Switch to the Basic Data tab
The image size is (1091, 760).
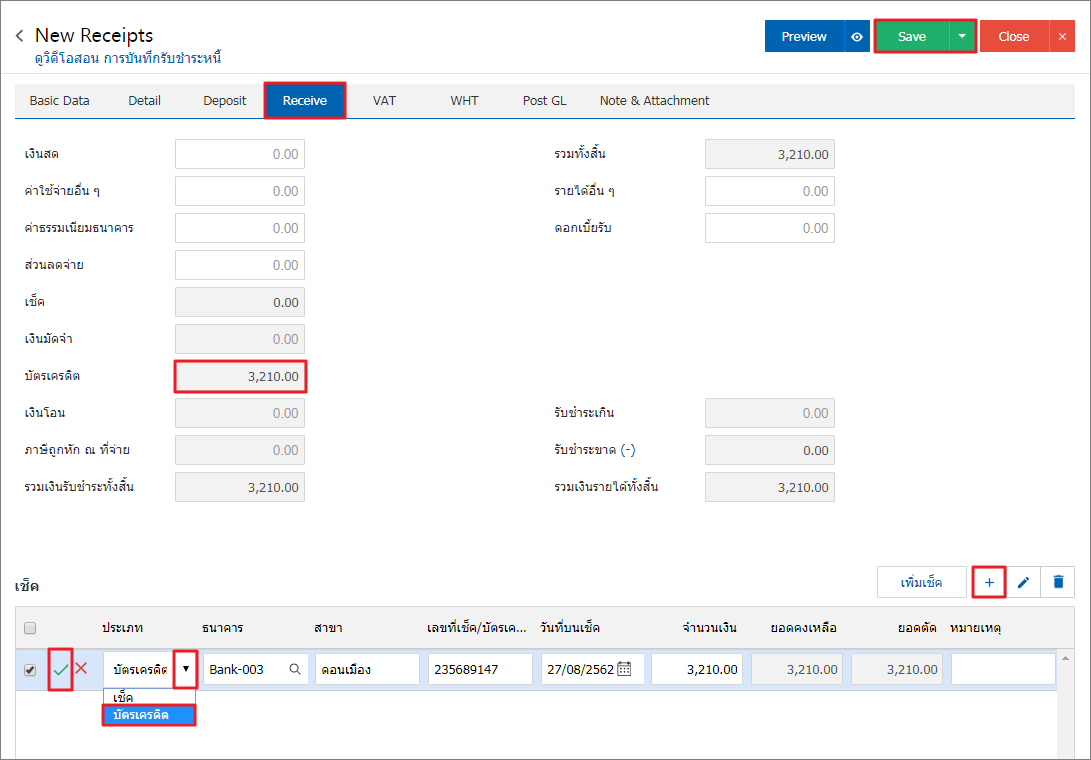pos(60,101)
